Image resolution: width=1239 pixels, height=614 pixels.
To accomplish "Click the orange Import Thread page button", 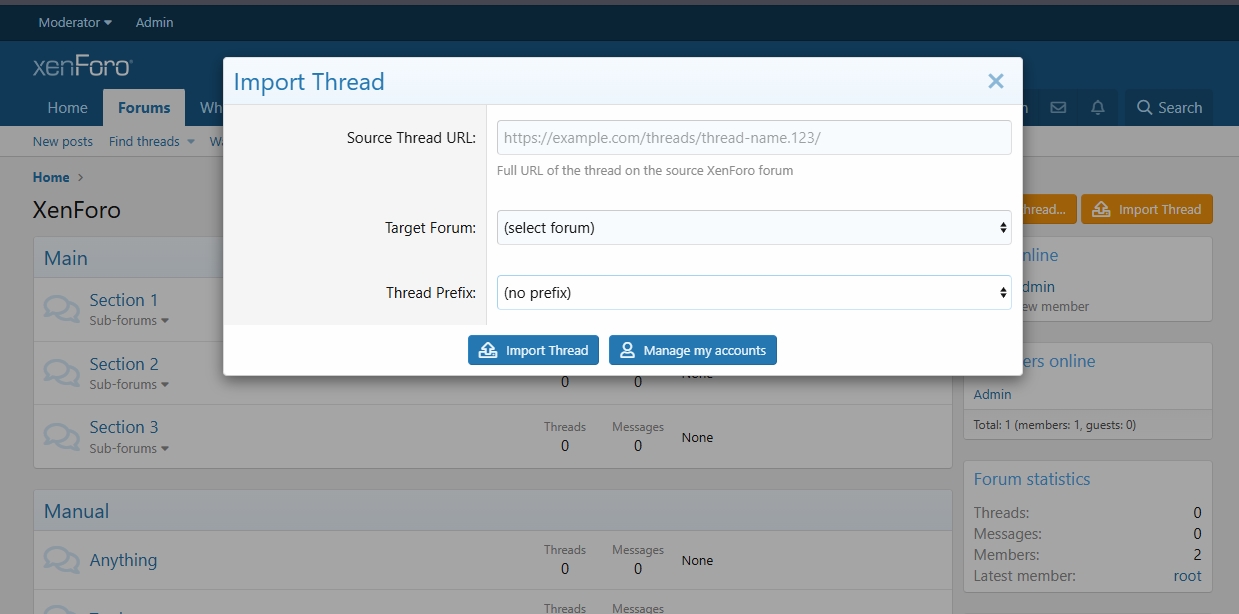I will pos(1146,209).
